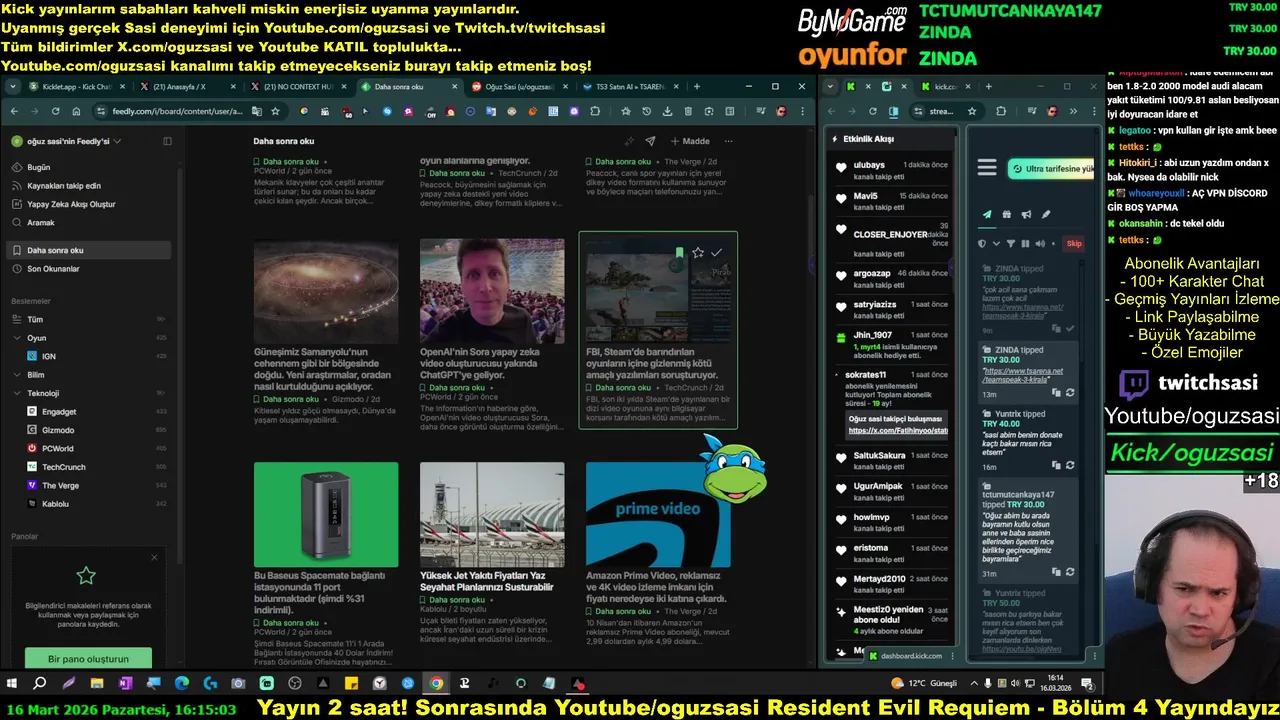Open the Feedly Chrome window tab search dropdown

(x=13, y=87)
